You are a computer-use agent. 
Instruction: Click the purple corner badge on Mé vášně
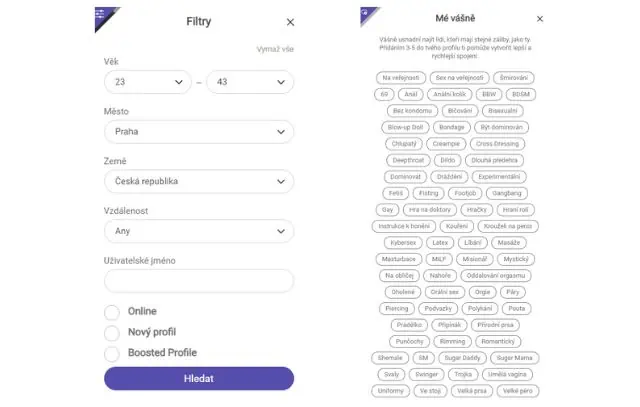(367, 15)
